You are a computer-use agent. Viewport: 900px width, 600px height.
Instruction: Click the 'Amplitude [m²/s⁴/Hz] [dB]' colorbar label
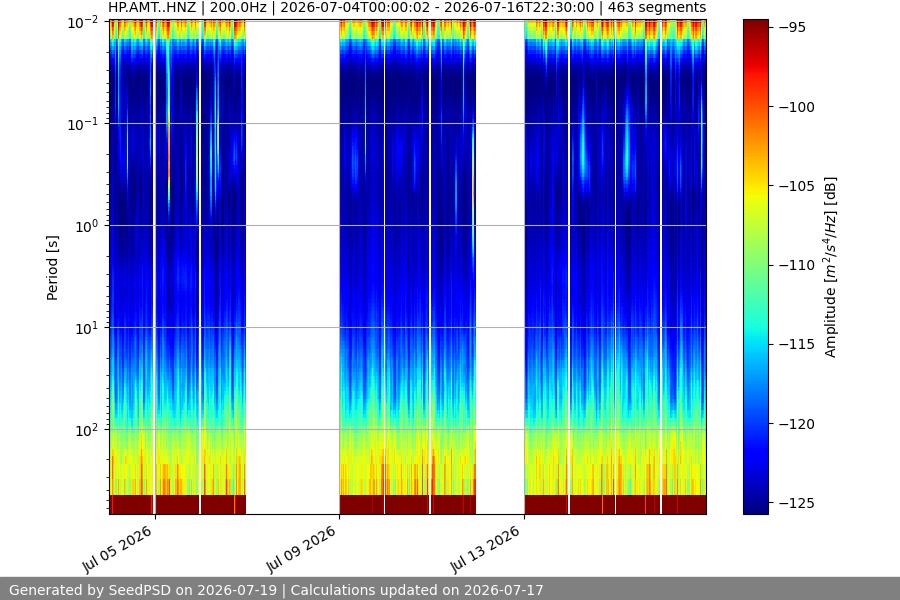coord(830,268)
